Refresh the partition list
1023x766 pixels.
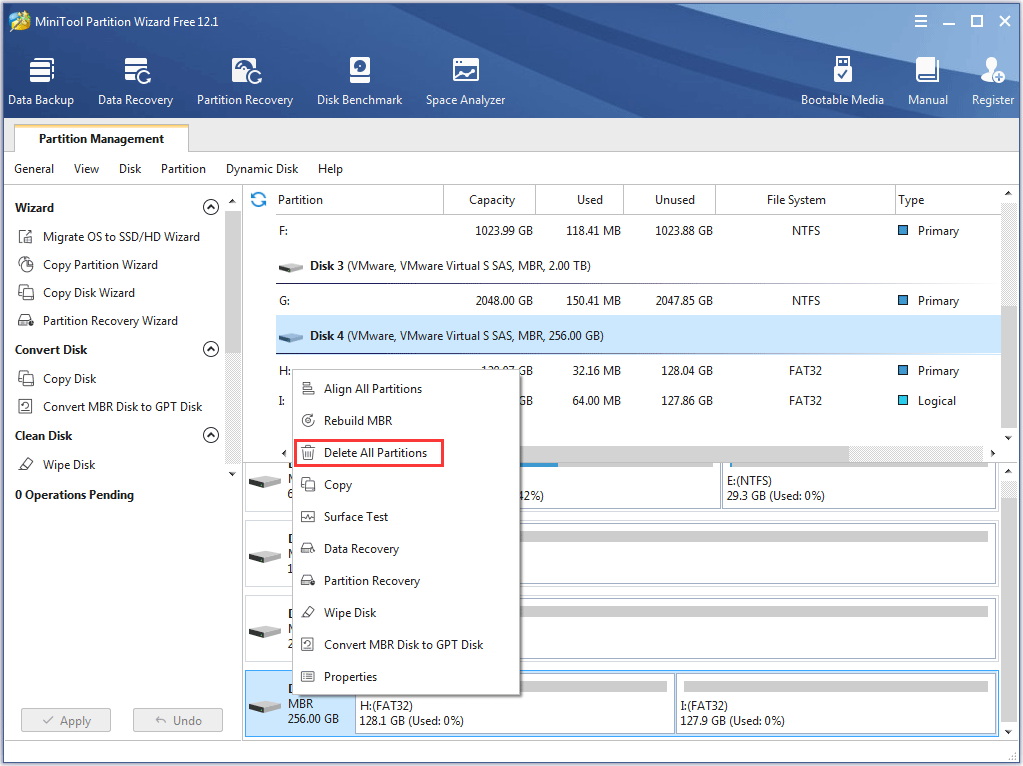(x=258, y=200)
